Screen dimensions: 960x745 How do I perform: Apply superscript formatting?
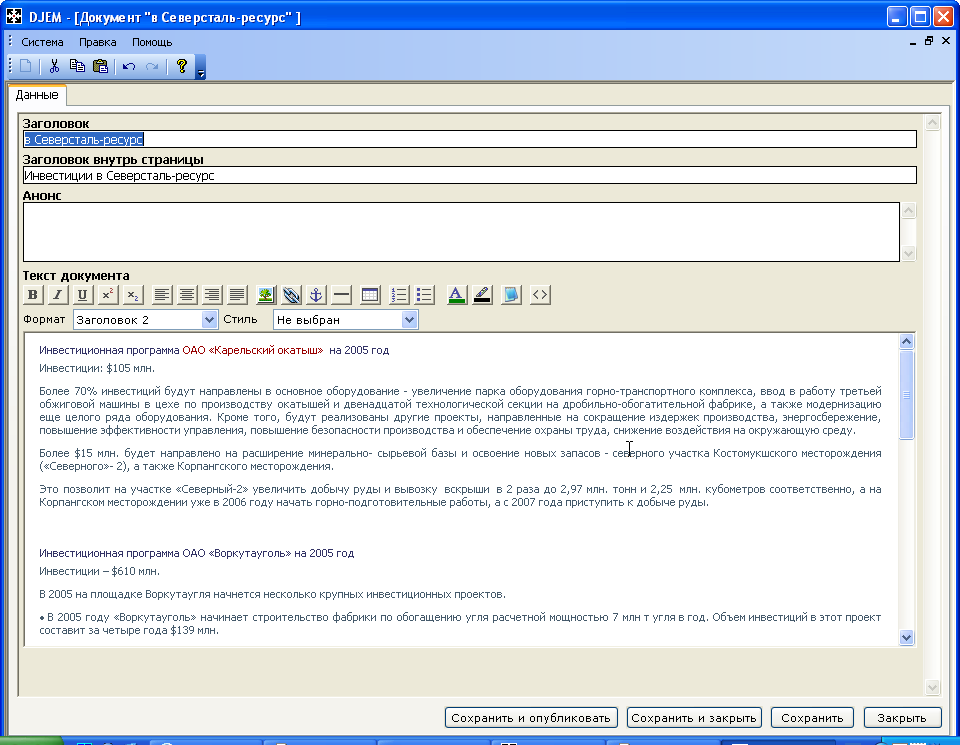107,295
